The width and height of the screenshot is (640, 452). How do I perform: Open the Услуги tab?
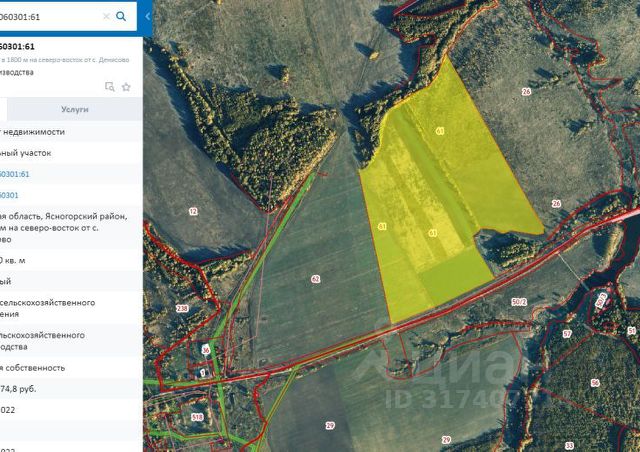pyautogui.click(x=75, y=109)
